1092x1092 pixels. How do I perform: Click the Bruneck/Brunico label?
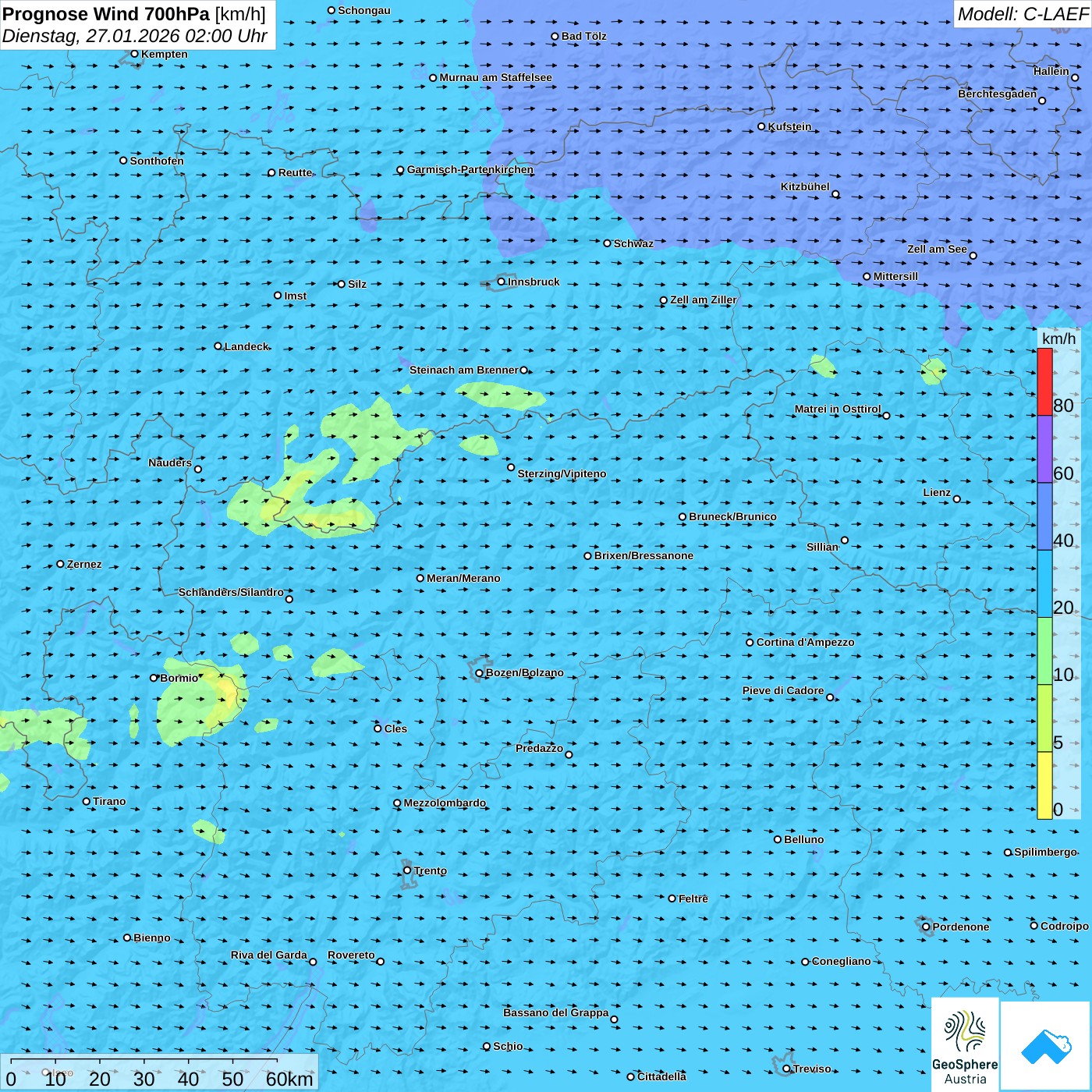click(x=732, y=516)
